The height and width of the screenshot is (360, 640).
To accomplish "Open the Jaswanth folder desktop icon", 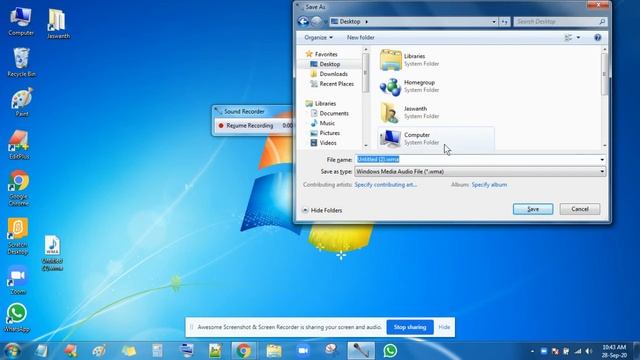I will click(58, 24).
